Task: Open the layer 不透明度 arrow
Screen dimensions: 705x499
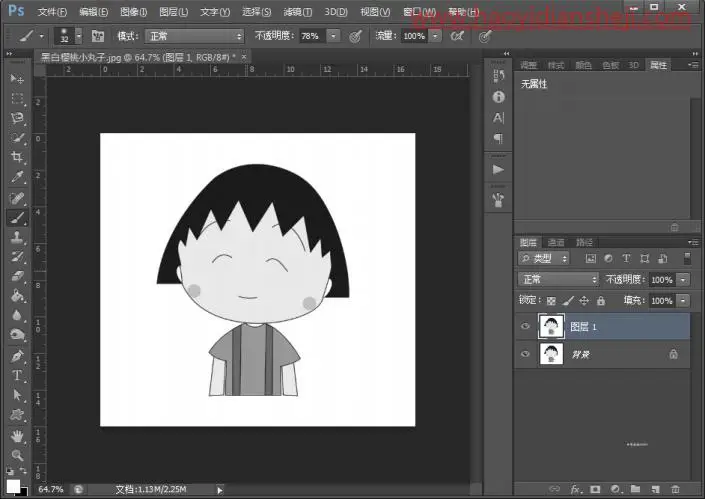Action: (683, 280)
